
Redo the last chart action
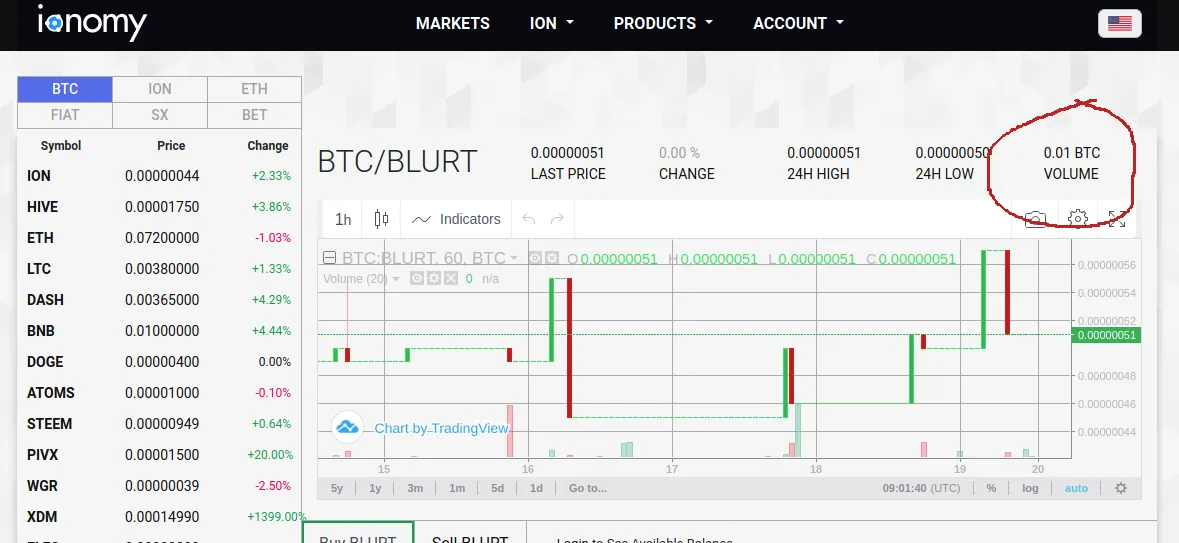557,220
